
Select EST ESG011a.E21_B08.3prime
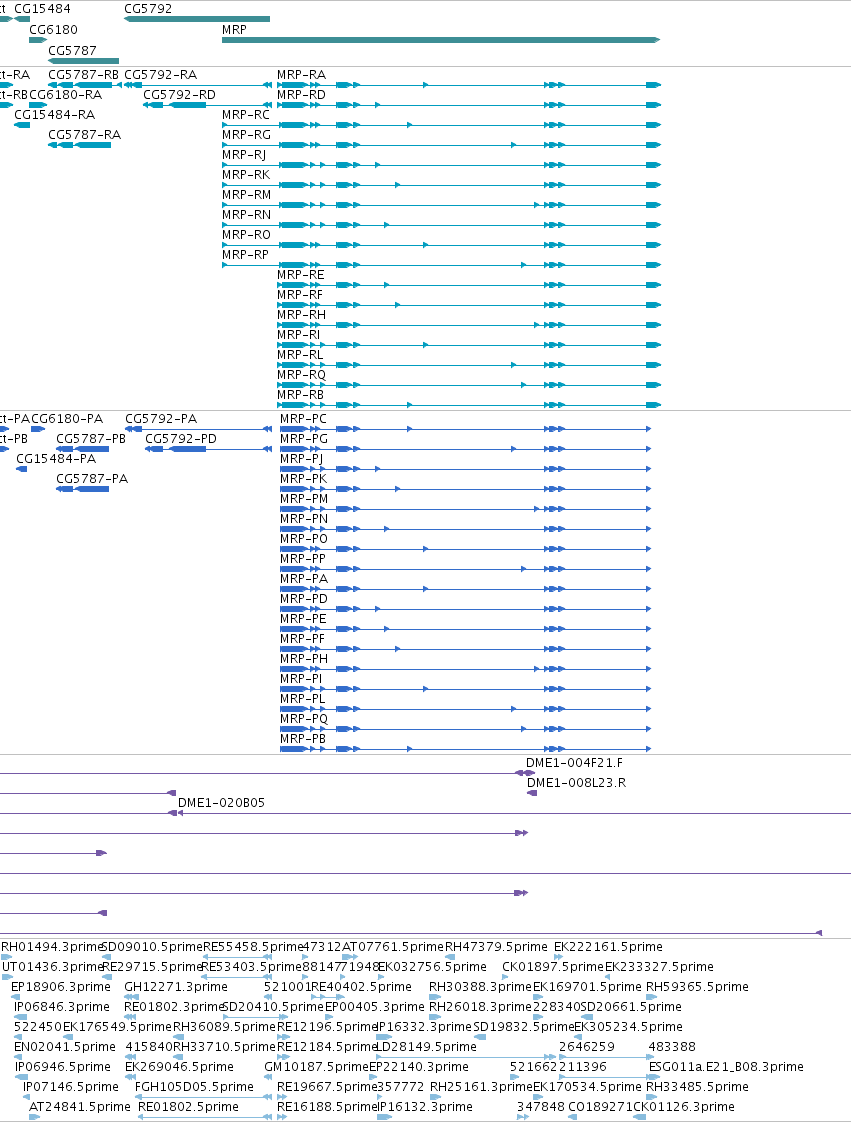point(726,1068)
